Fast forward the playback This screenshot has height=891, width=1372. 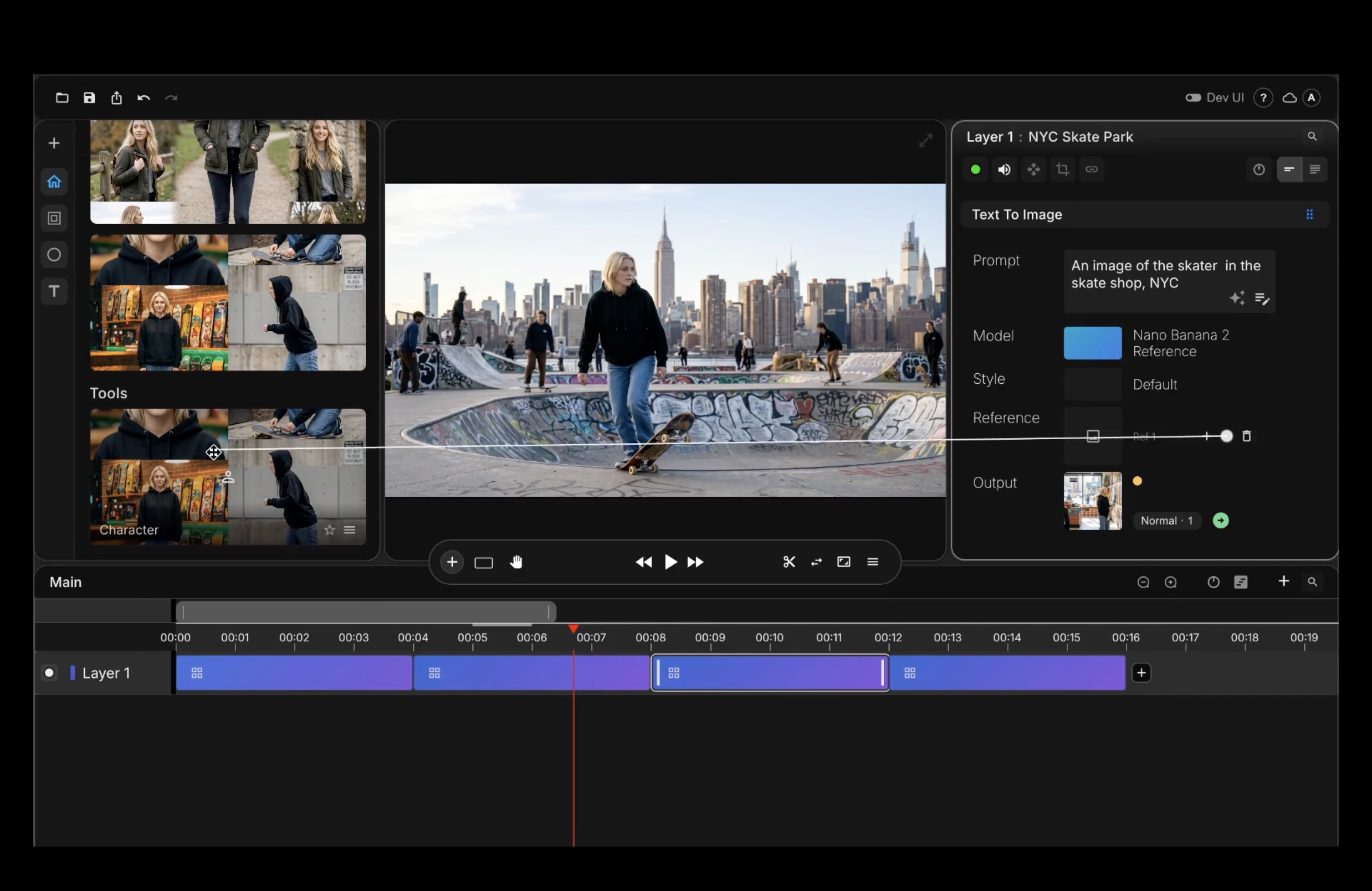pos(695,562)
